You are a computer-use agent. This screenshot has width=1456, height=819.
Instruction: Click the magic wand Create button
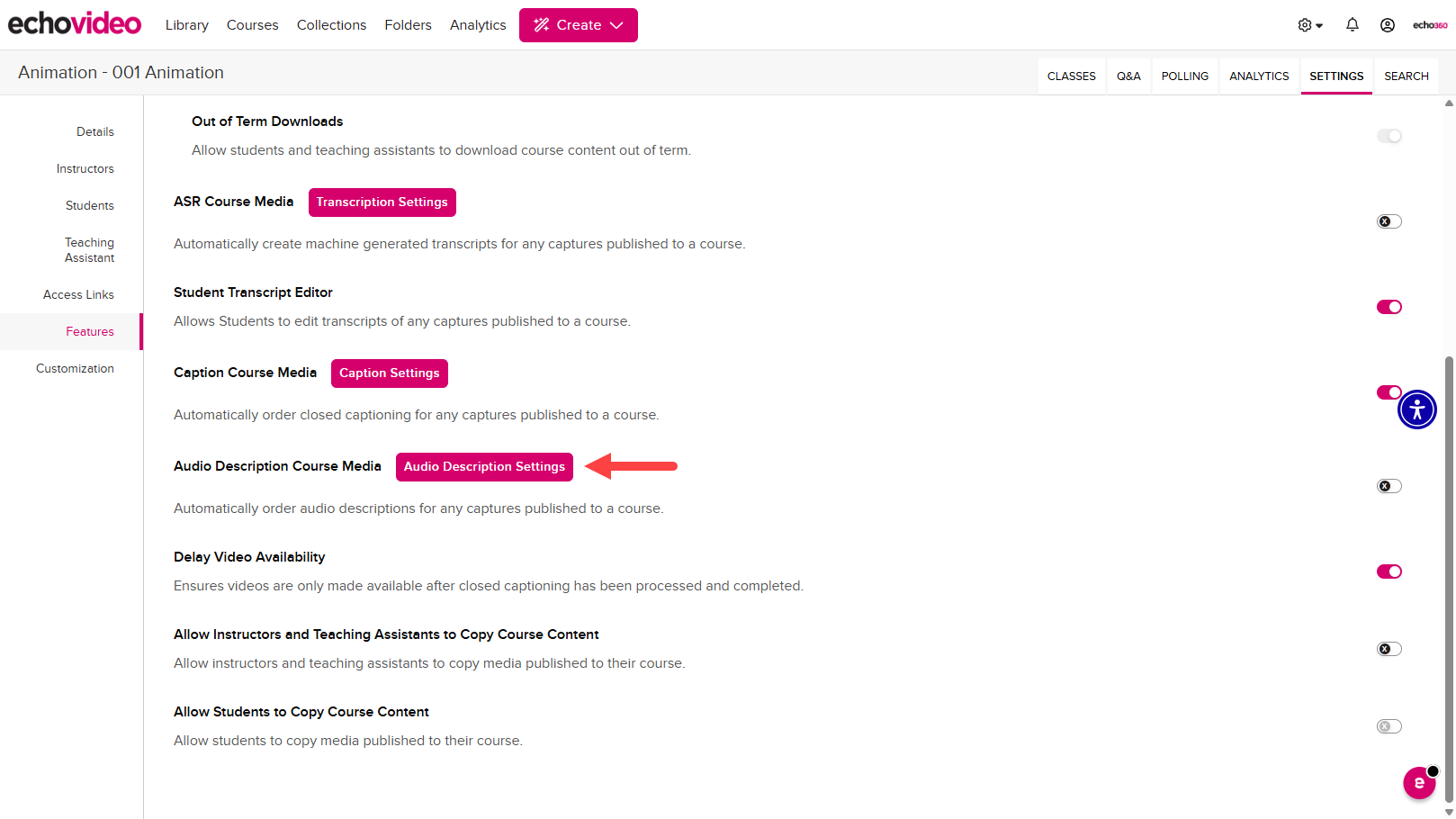pyautogui.click(x=579, y=25)
